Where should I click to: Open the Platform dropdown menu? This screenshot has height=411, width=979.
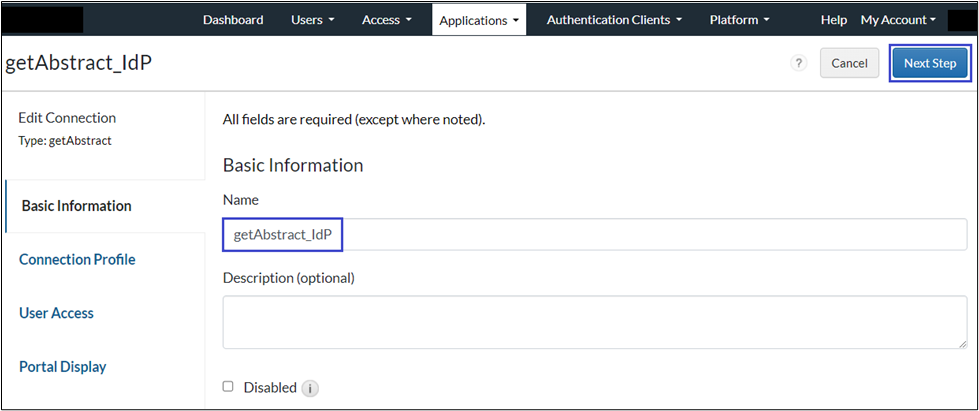(x=739, y=19)
